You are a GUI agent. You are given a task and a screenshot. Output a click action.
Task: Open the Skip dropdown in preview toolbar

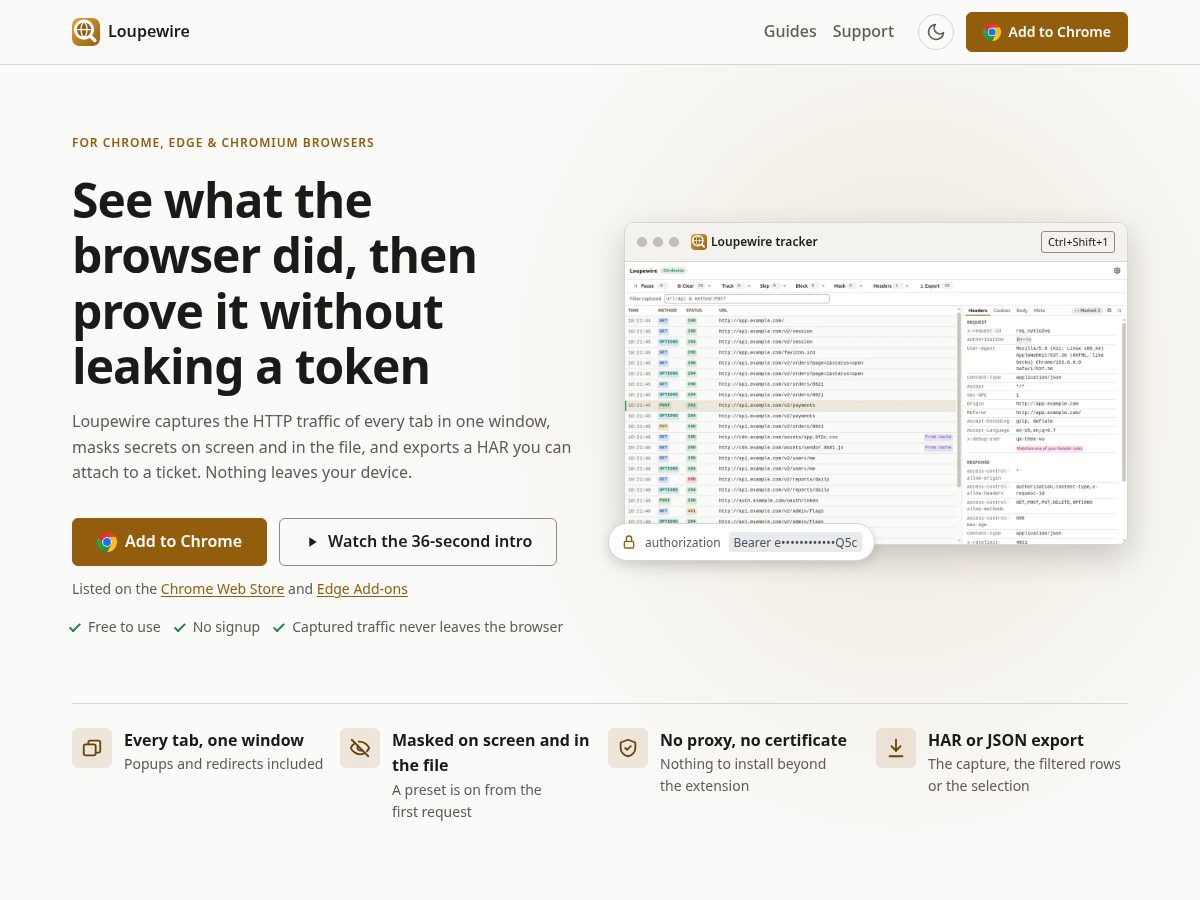point(774,286)
